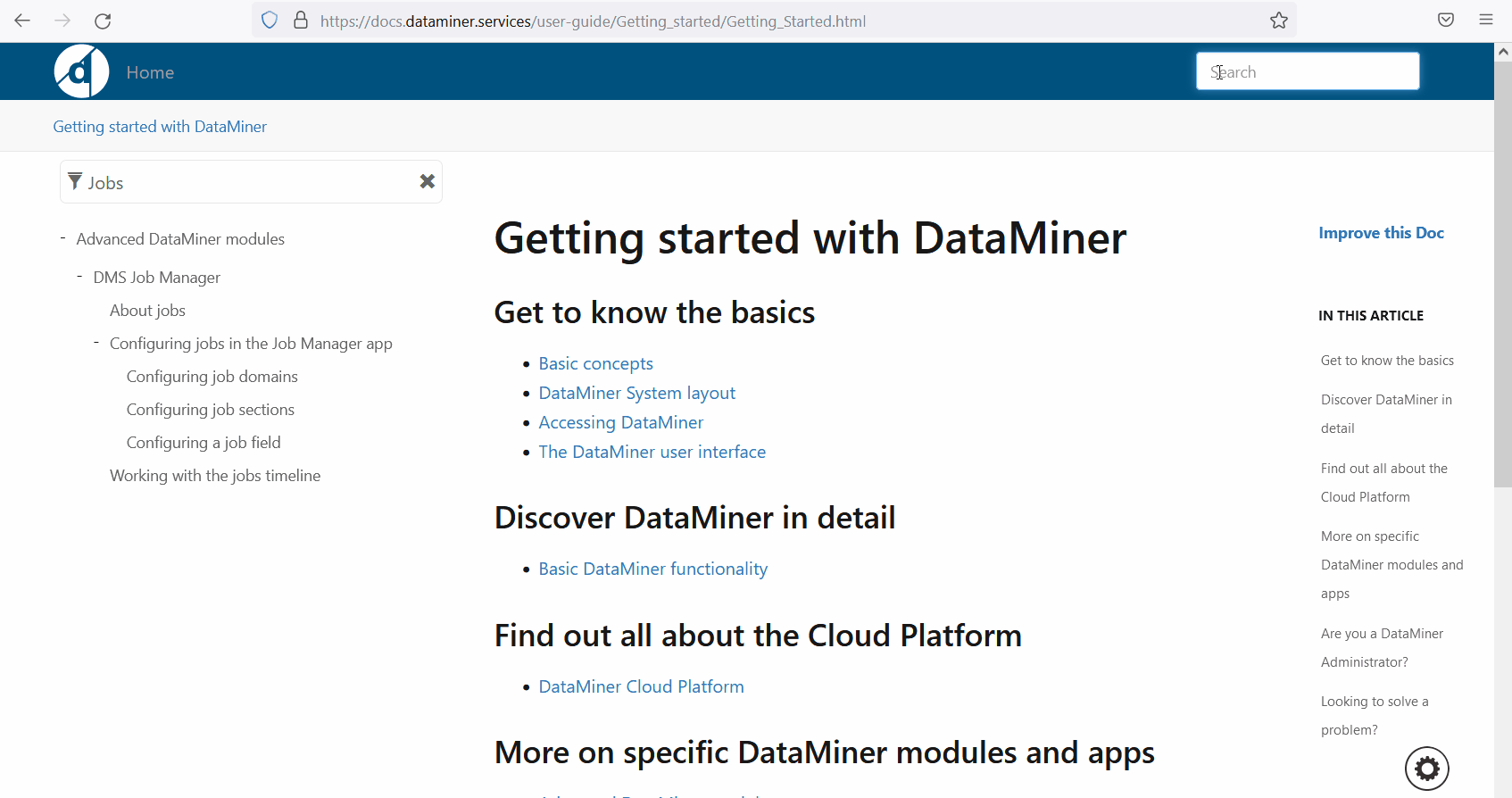The image size is (1512, 798).
Task: Jump to Get to know the basics section
Action: pos(1387,361)
